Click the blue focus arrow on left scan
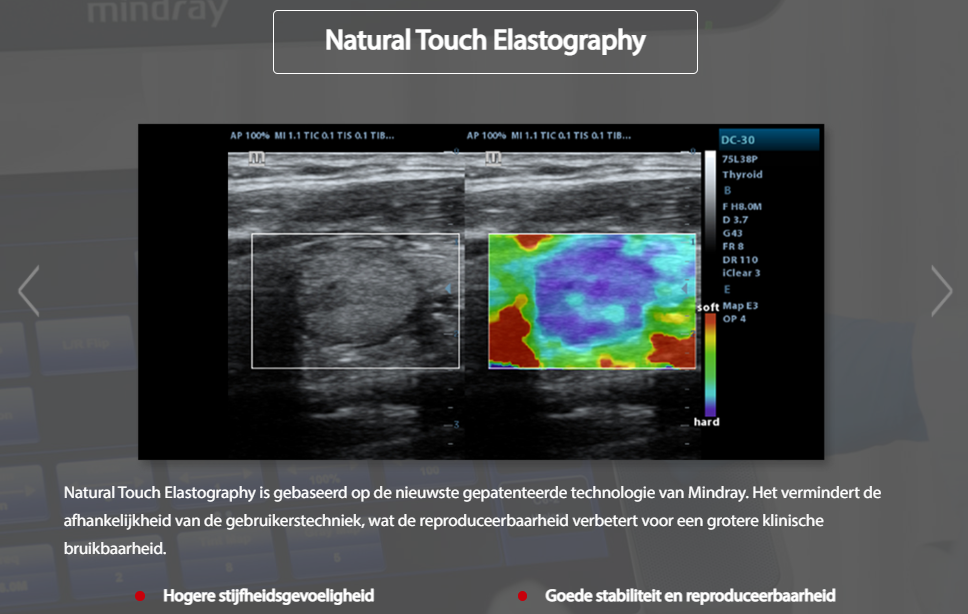The height and width of the screenshot is (614, 968). 449,289
